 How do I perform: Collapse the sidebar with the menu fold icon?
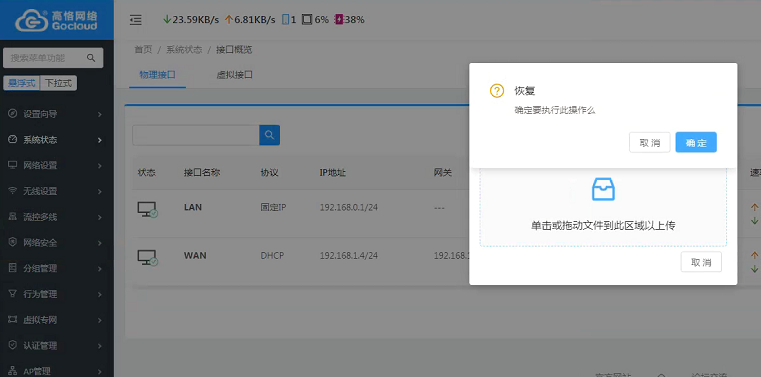point(136,20)
